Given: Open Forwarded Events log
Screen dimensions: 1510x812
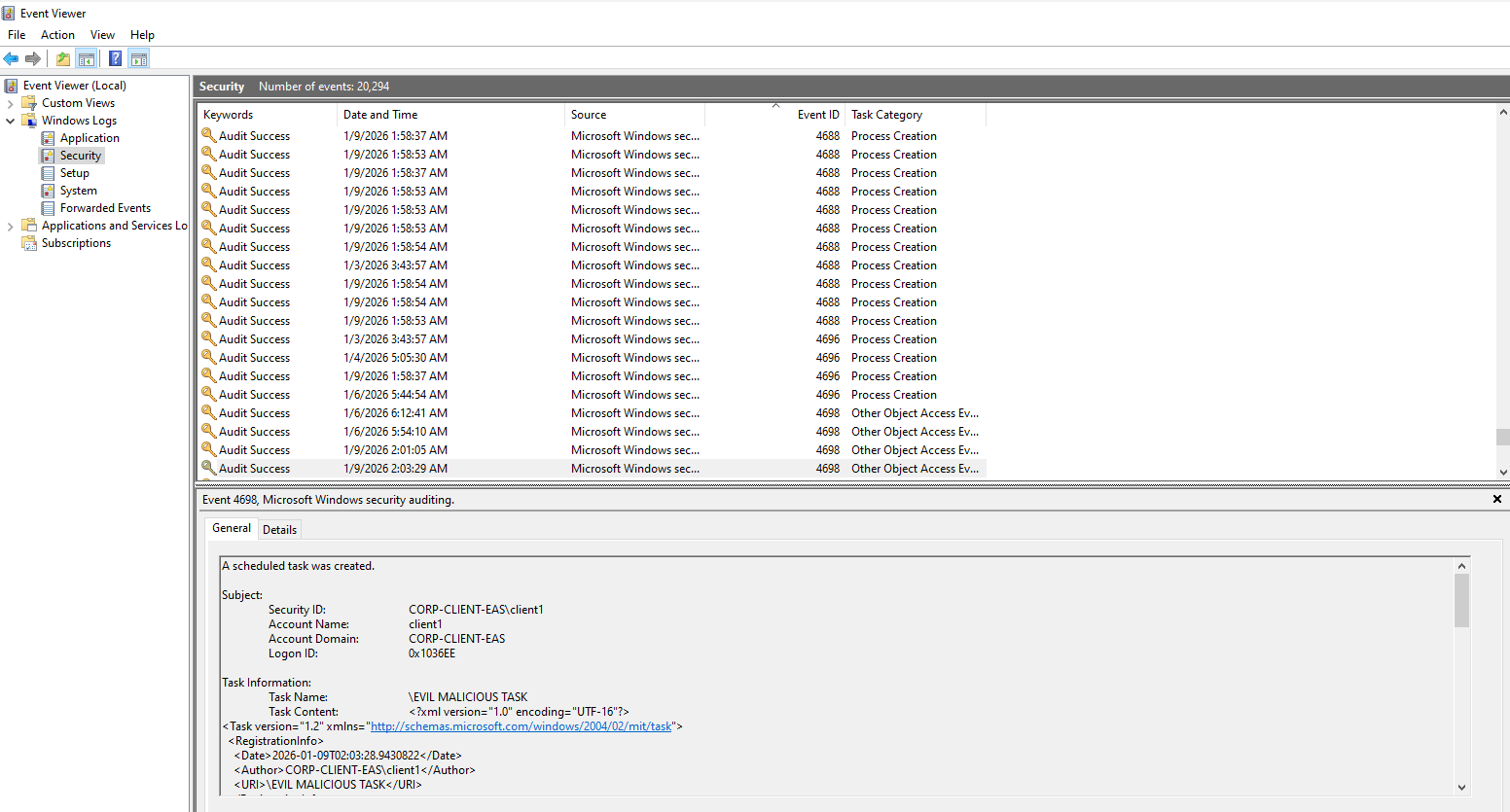Looking at the screenshot, I should pyautogui.click(x=105, y=208).
